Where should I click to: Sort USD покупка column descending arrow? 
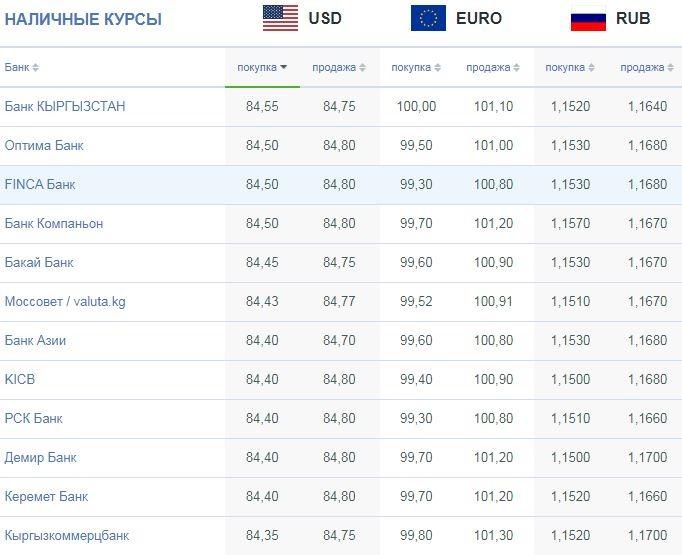tap(284, 67)
